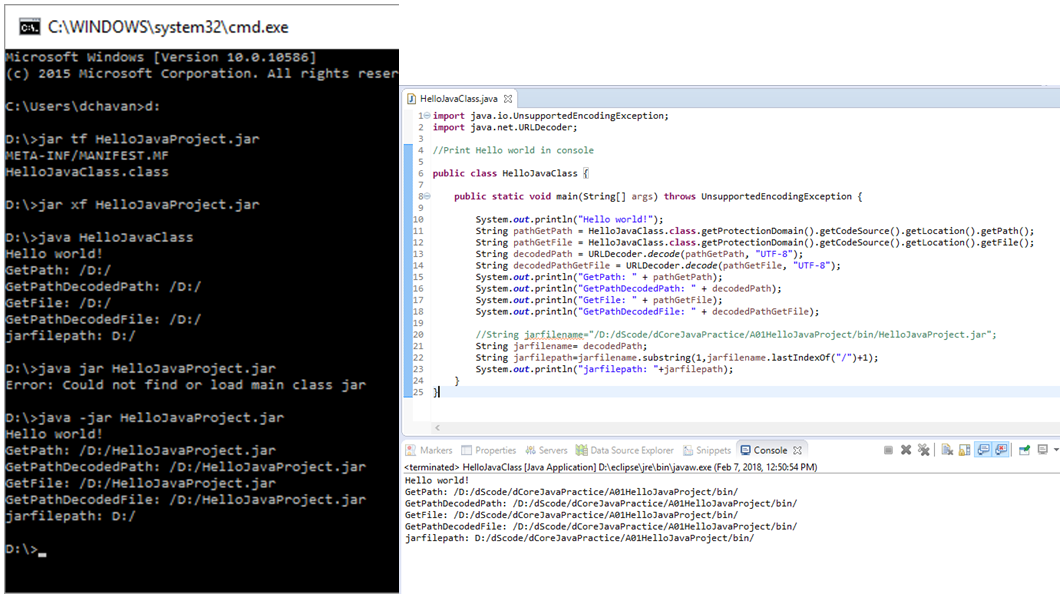Image resolution: width=1062 pixels, height=599 pixels.
Task: Switch to the Markers tab
Action: (x=429, y=450)
